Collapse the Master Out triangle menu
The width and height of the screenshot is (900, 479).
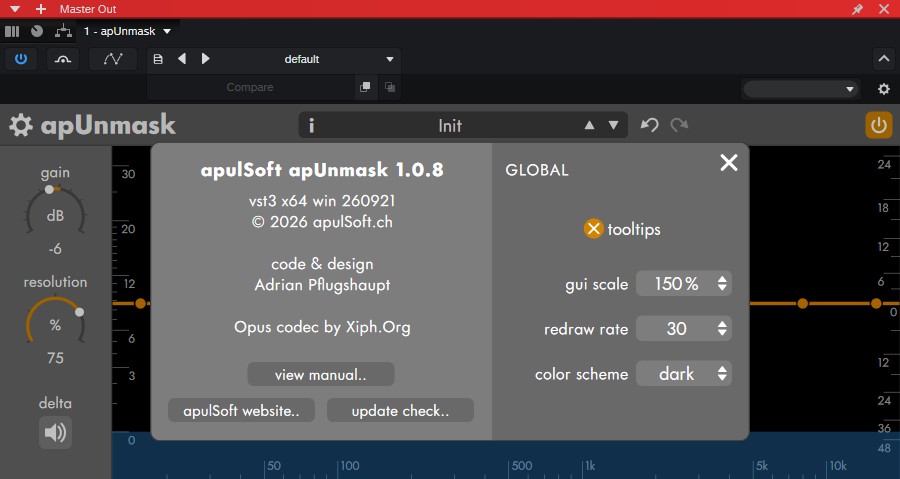tap(15, 9)
